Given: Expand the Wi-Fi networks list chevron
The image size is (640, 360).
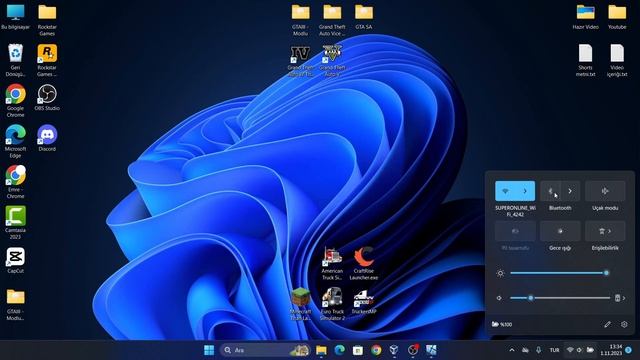Looking at the screenshot, I should click(525, 191).
